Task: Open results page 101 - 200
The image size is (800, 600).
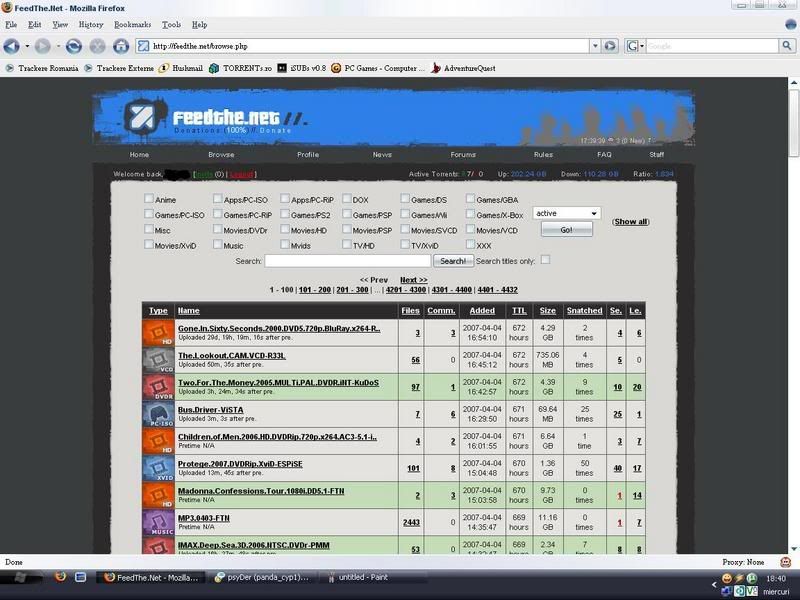Action: click(315, 290)
